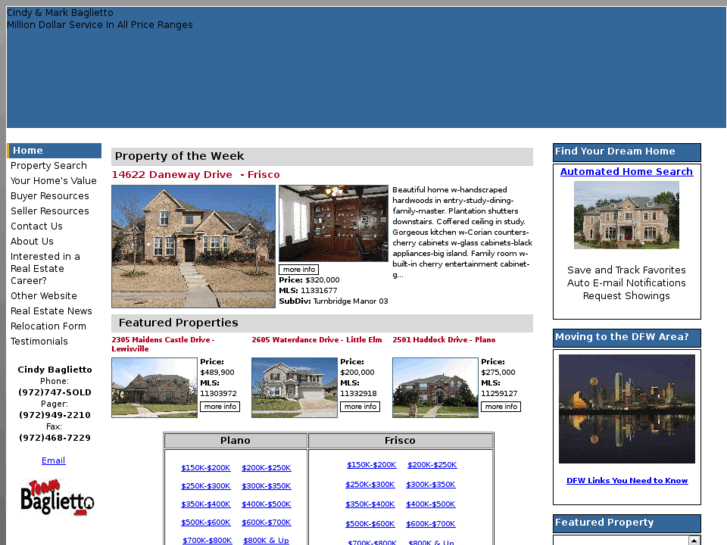Click the Featured Properties heading

(x=178, y=323)
